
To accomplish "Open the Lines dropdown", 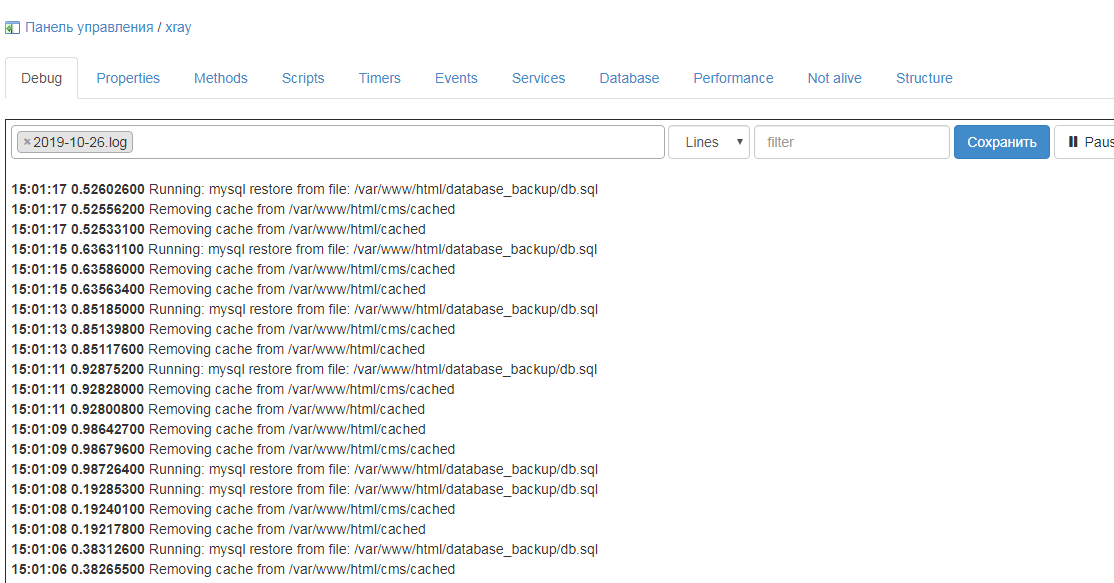I will 709,142.
